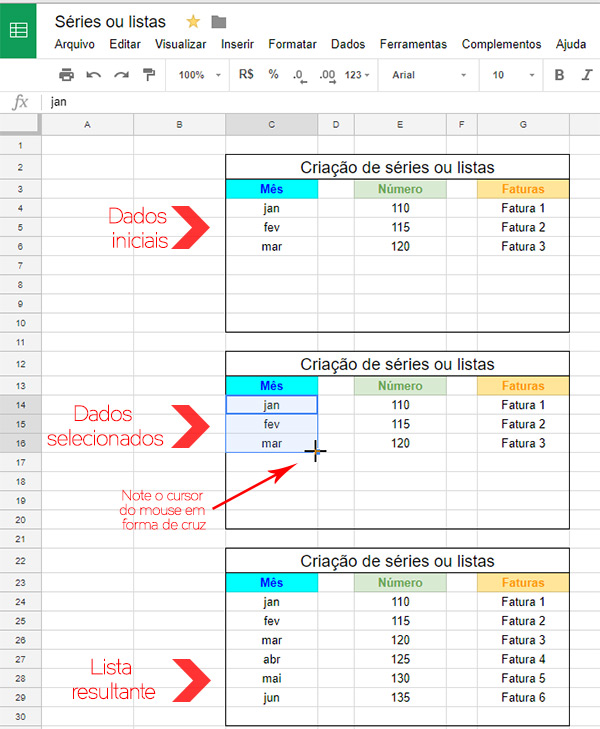600x729 pixels.
Task: Click cell 125 in row 27
Action: (x=400, y=659)
